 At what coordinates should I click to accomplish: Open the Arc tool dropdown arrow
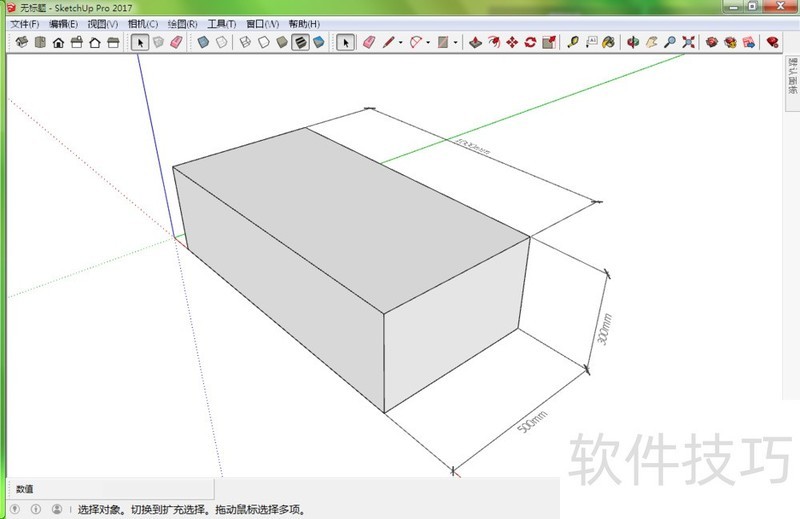click(x=428, y=43)
